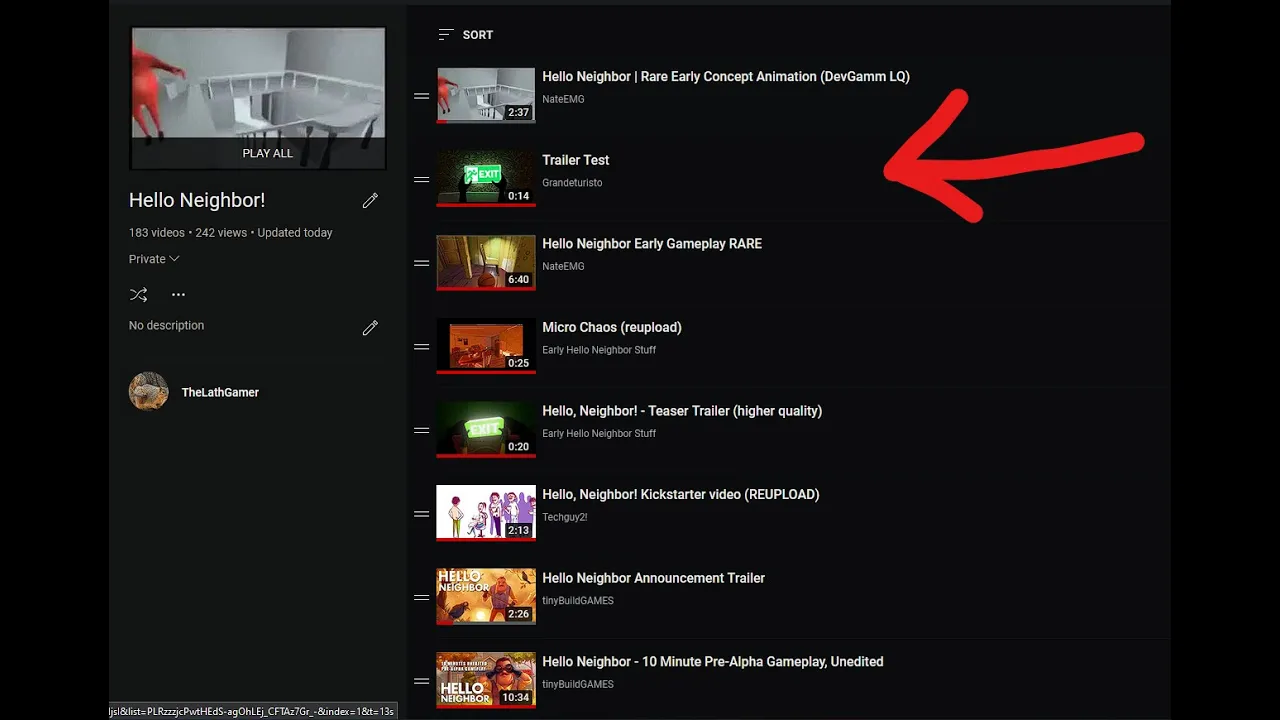Click Early Hello Neighbor Stuff under Teaser Trailer
Image resolution: width=1280 pixels, height=720 pixels.
point(599,433)
